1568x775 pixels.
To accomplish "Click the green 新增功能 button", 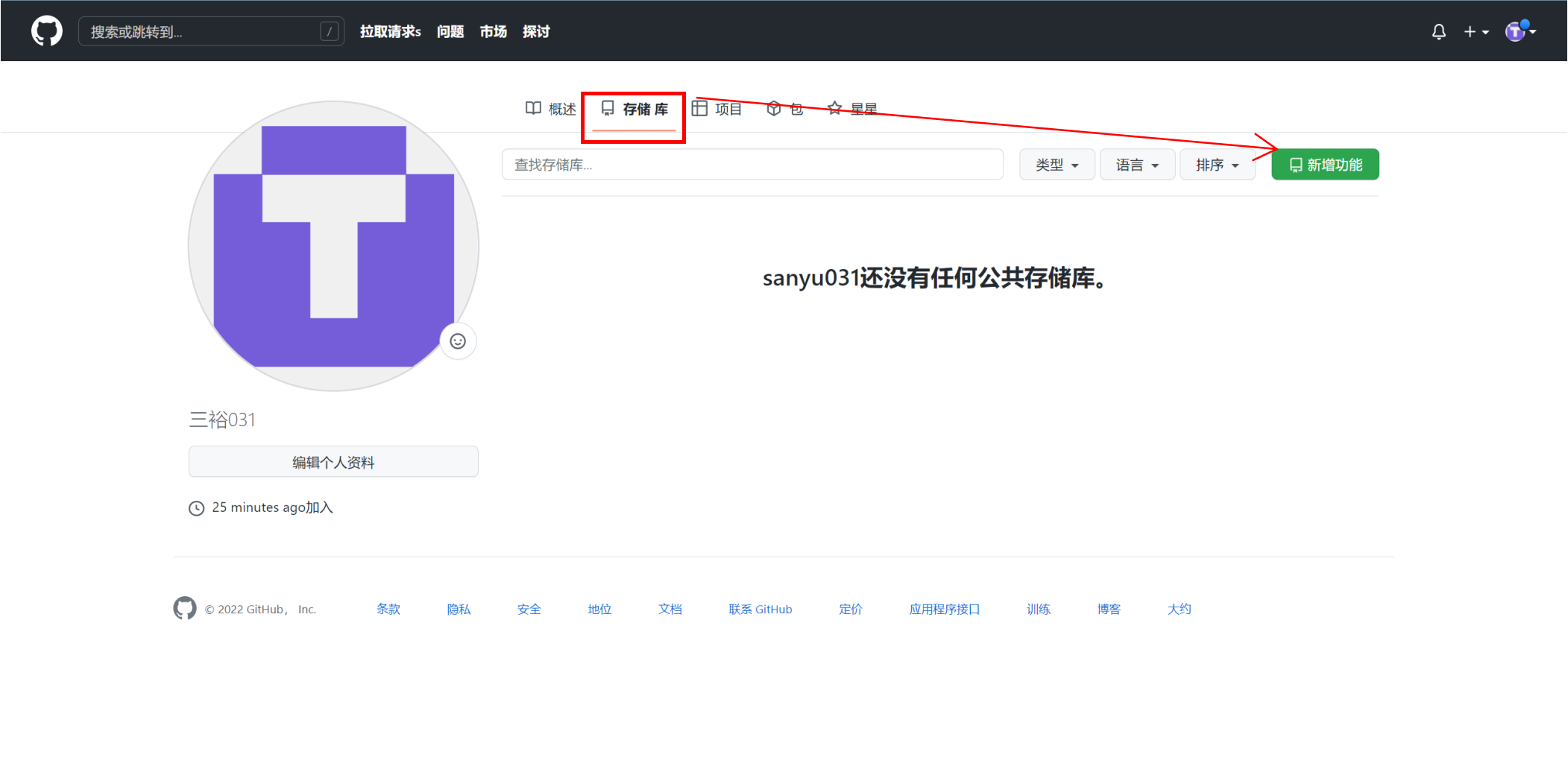I will point(1325,165).
